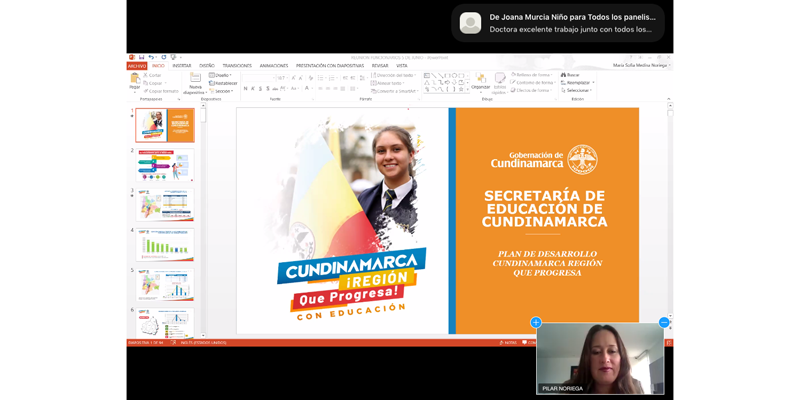Open the Sección dropdown
Screen dimensions: 800x400
pos(221,91)
